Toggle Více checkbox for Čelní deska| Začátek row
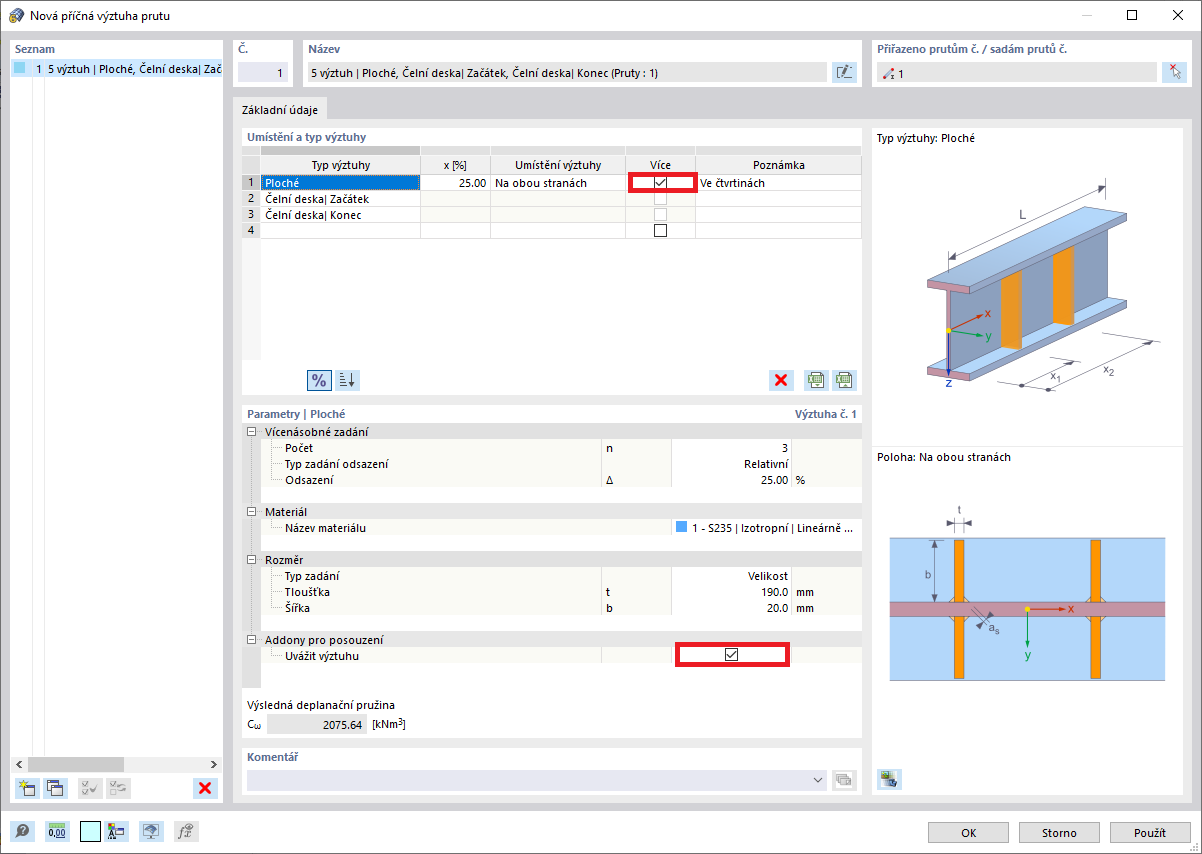 [660, 199]
